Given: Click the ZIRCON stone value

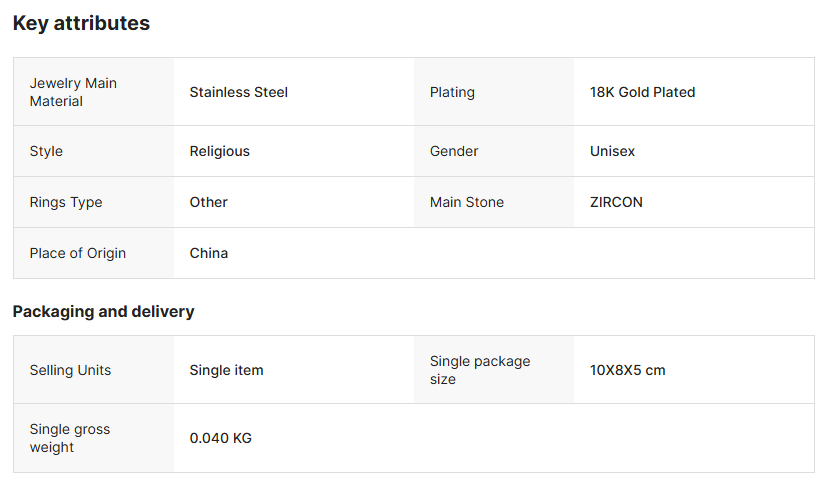Looking at the screenshot, I should [x=616, y=202].
